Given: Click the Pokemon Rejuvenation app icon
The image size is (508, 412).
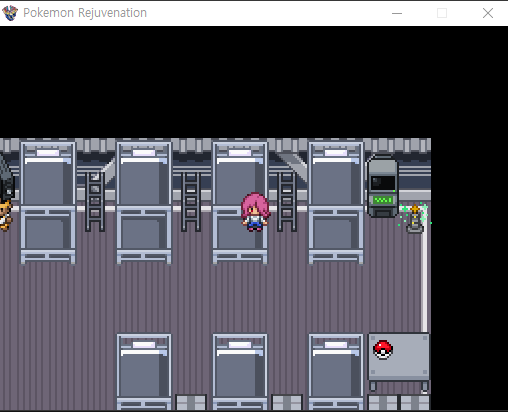Looking at the screenshot, I should pos(10,13).
